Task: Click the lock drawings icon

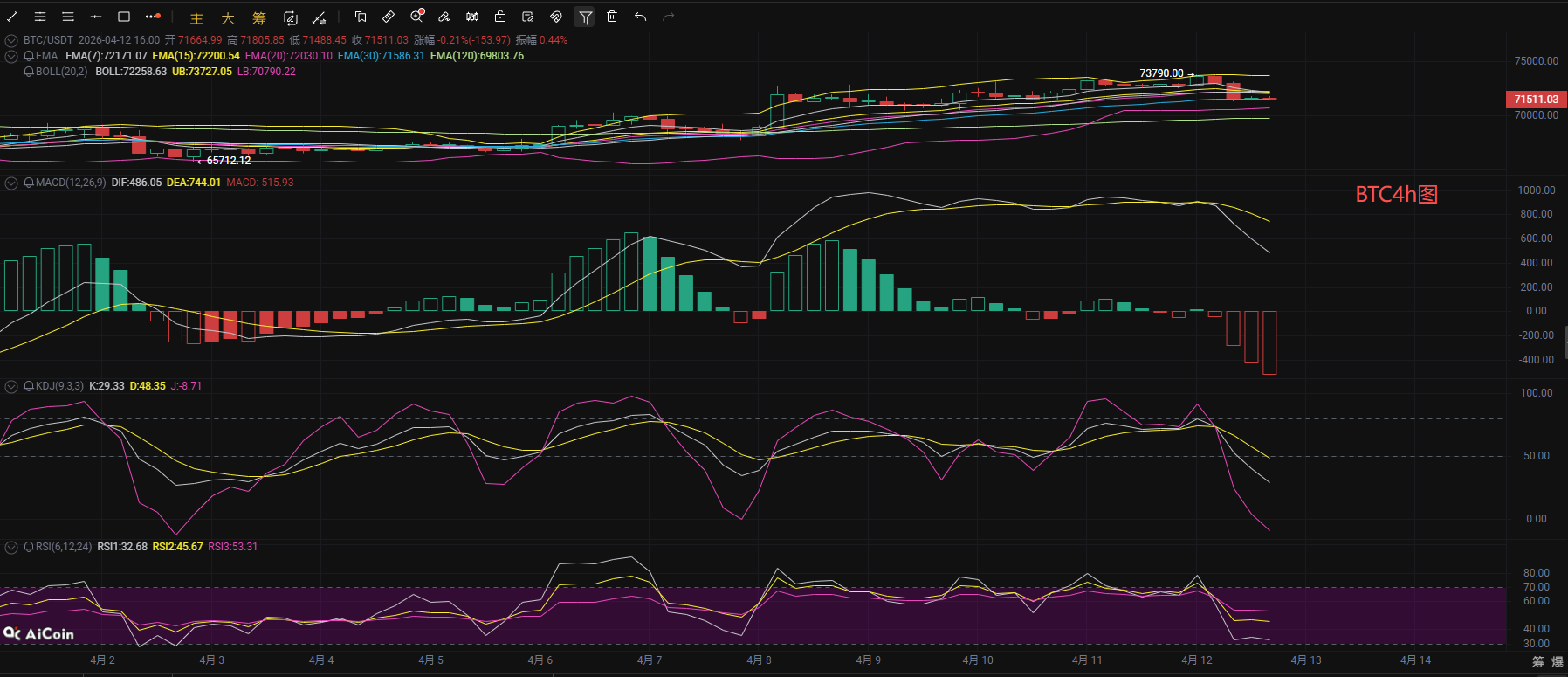Action: coord(500,17)
